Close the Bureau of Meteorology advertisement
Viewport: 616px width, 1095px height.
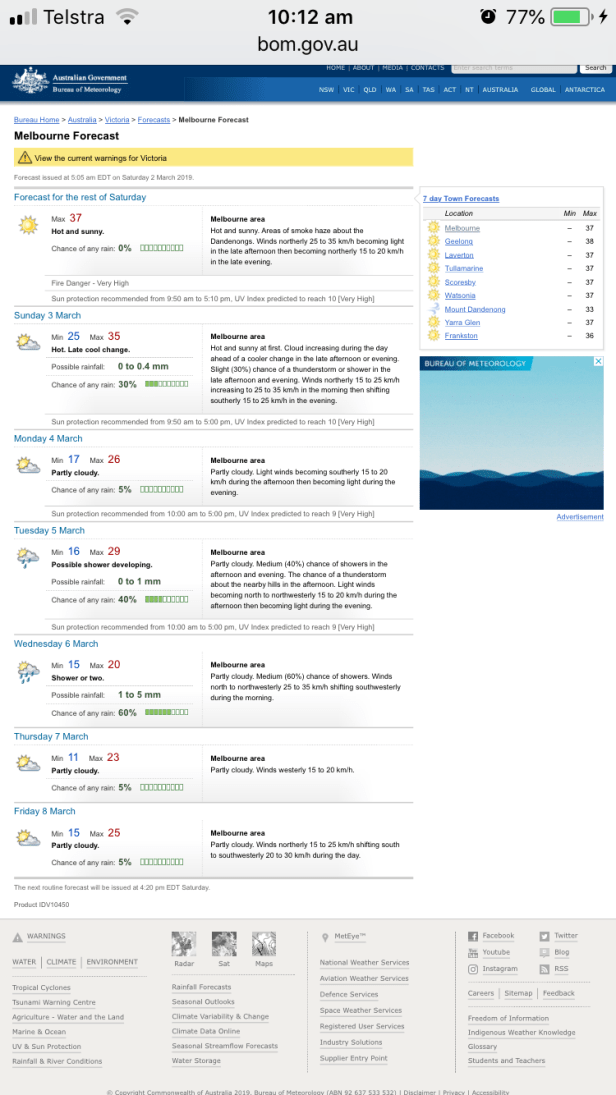click(598, 362)
